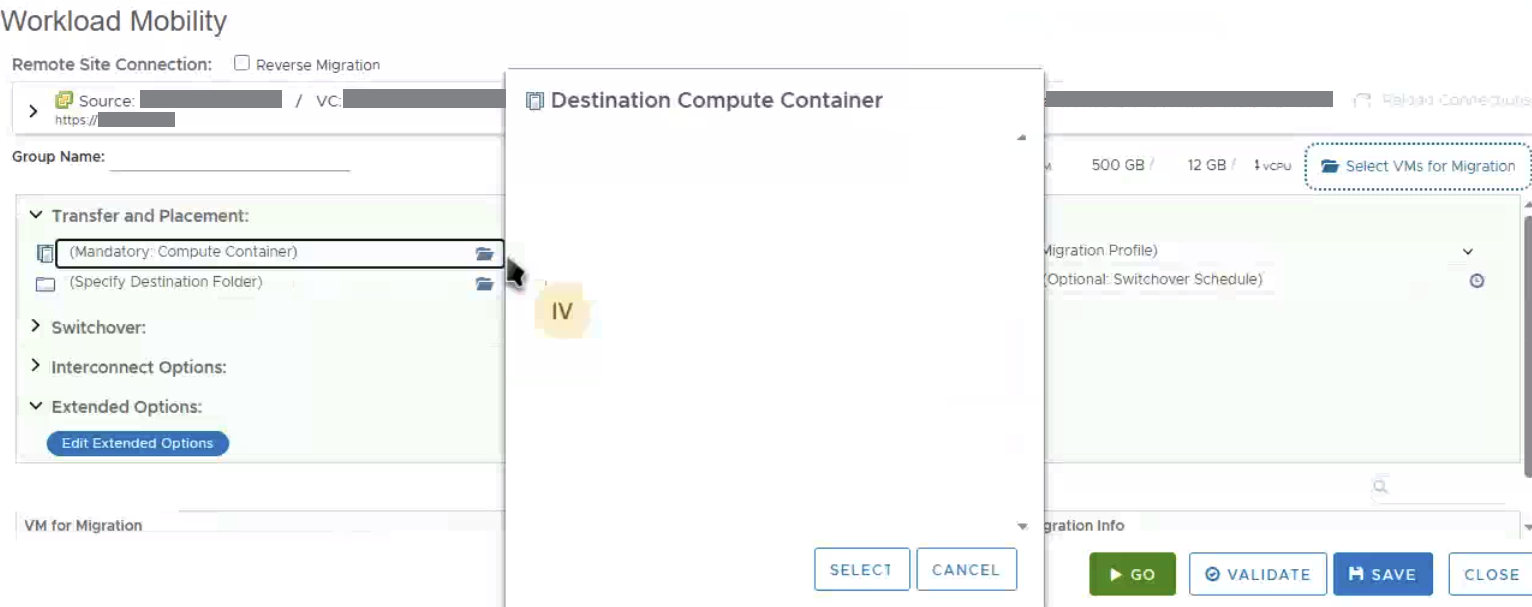The width and height of the screenshot is (1532, 607).
Task: Open the Compute Container folder browser icon
Action: click(485, 254)
